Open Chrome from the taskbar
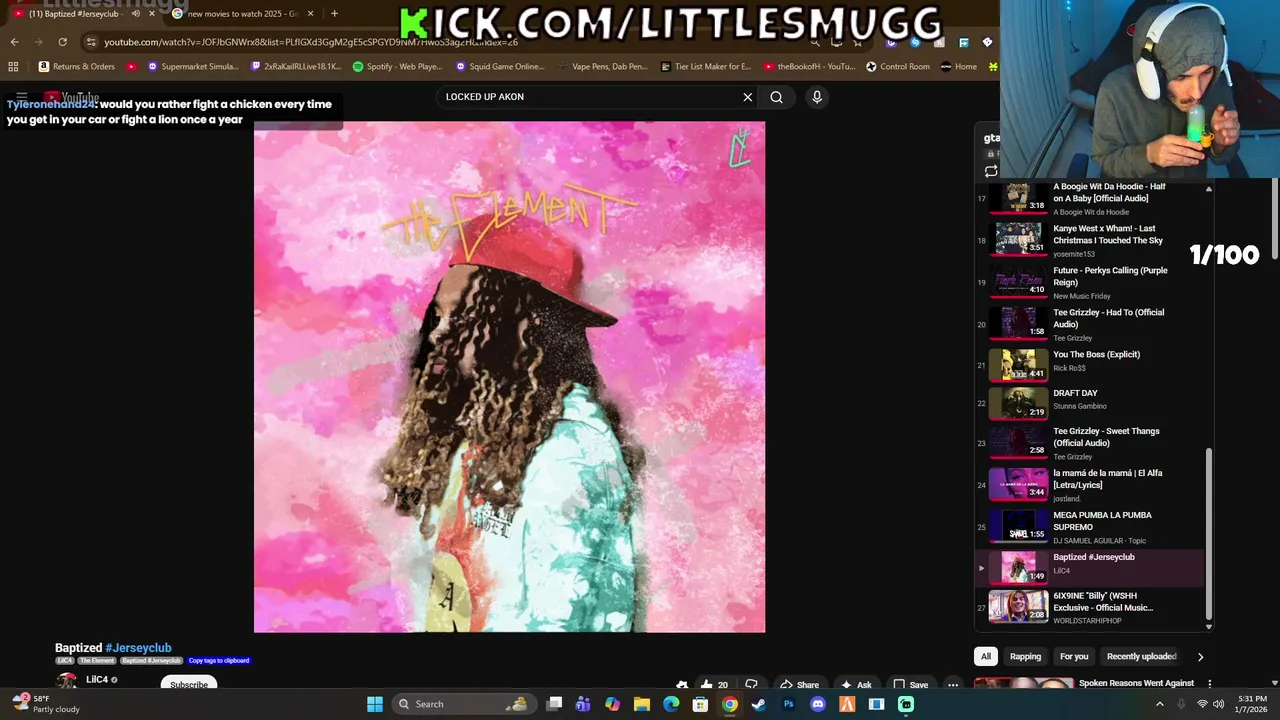The width and height of the screenshot is (1280, 720). click(x=730, y=704)
